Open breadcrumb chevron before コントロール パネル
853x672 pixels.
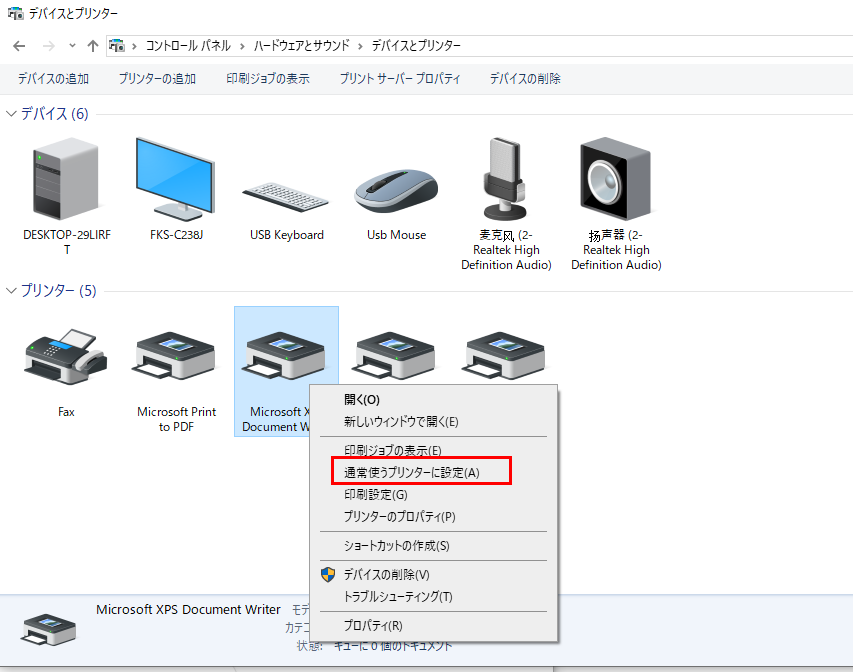pos(134,46)
